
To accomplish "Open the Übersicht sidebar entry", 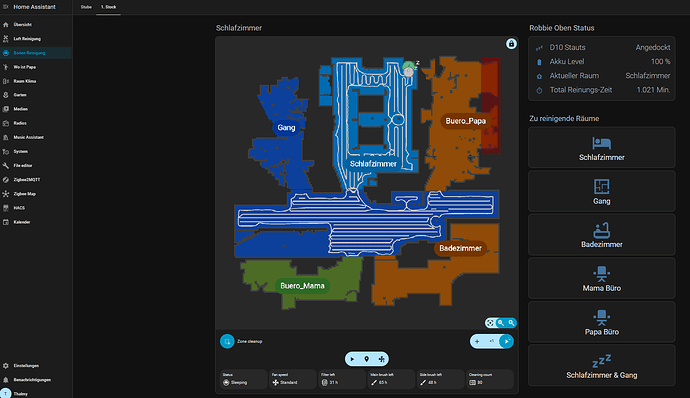I will coord(36,25).
